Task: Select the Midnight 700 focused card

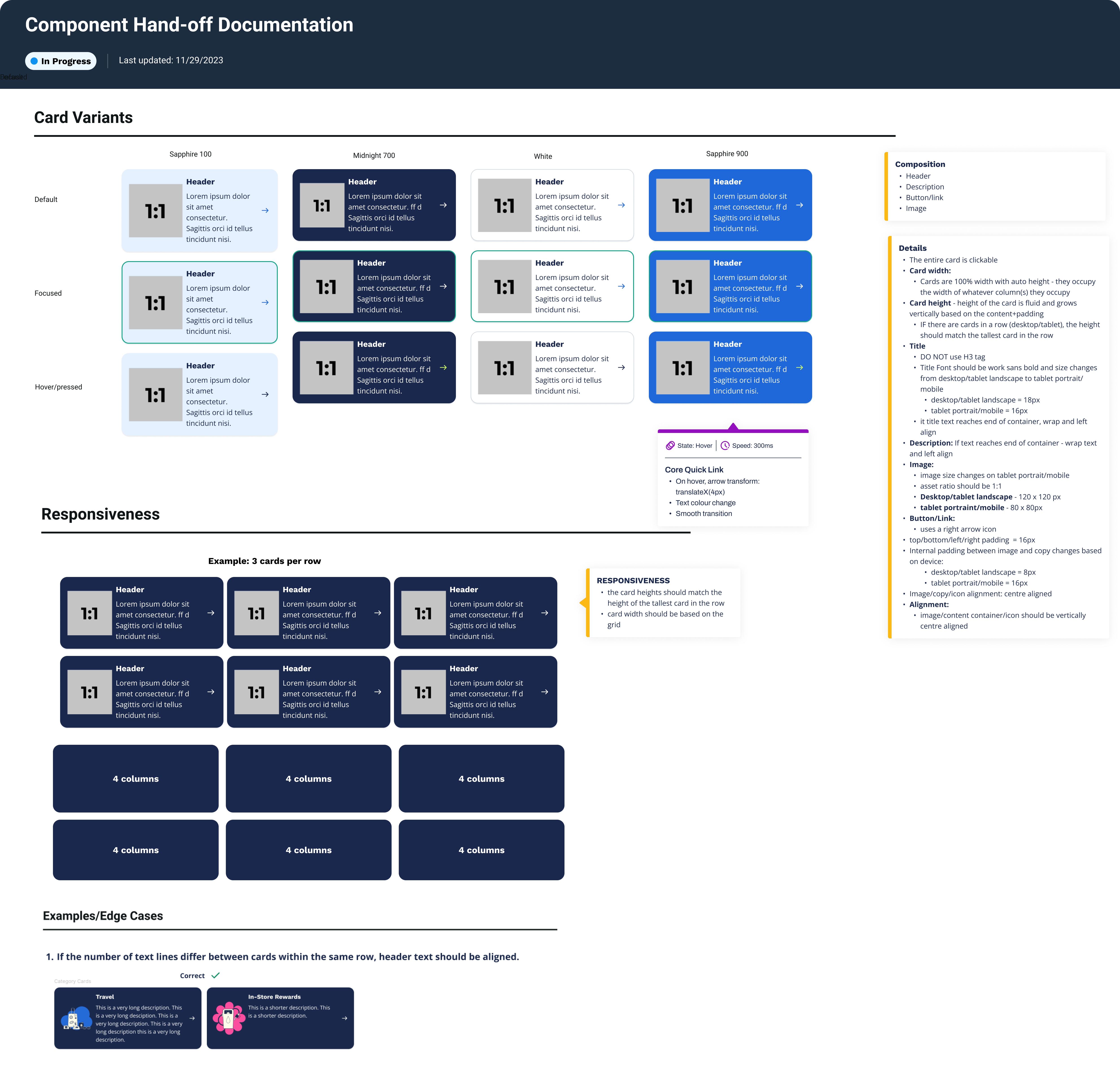Action: [x=374, y=286]
